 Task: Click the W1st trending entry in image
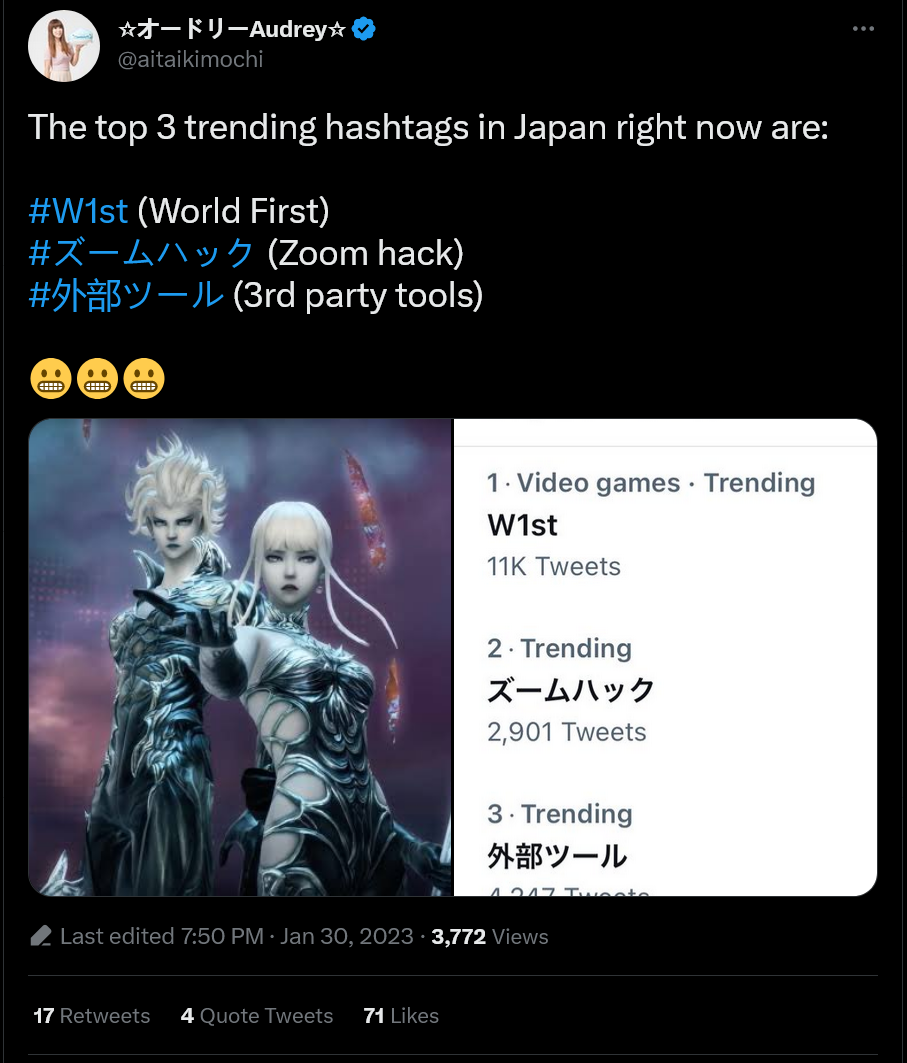[651, 525]
